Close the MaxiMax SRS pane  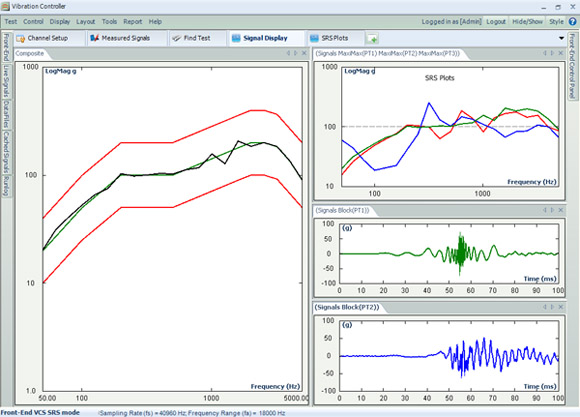point(561,53)
